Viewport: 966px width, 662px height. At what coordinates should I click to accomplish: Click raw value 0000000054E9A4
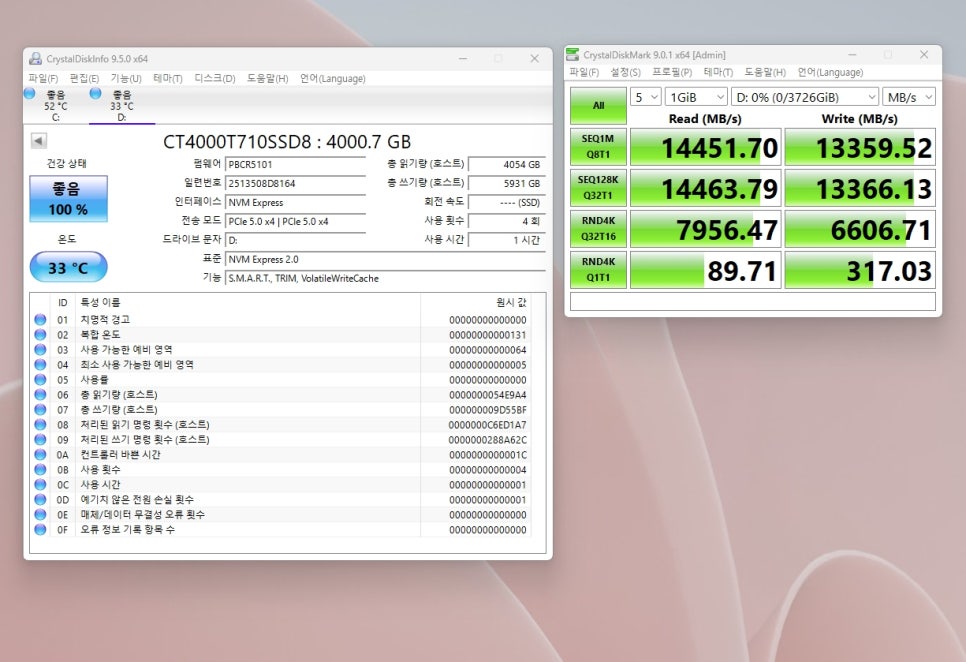tap(487, 395)
